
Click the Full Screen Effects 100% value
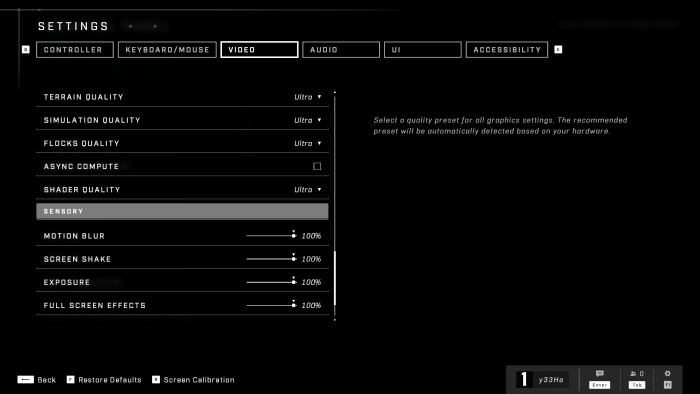311,305
